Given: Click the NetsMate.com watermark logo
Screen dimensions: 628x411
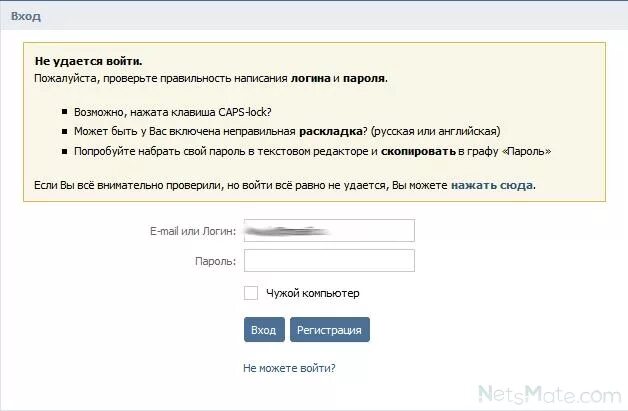Looking at the screenshot, I should (x=550, y=394).
